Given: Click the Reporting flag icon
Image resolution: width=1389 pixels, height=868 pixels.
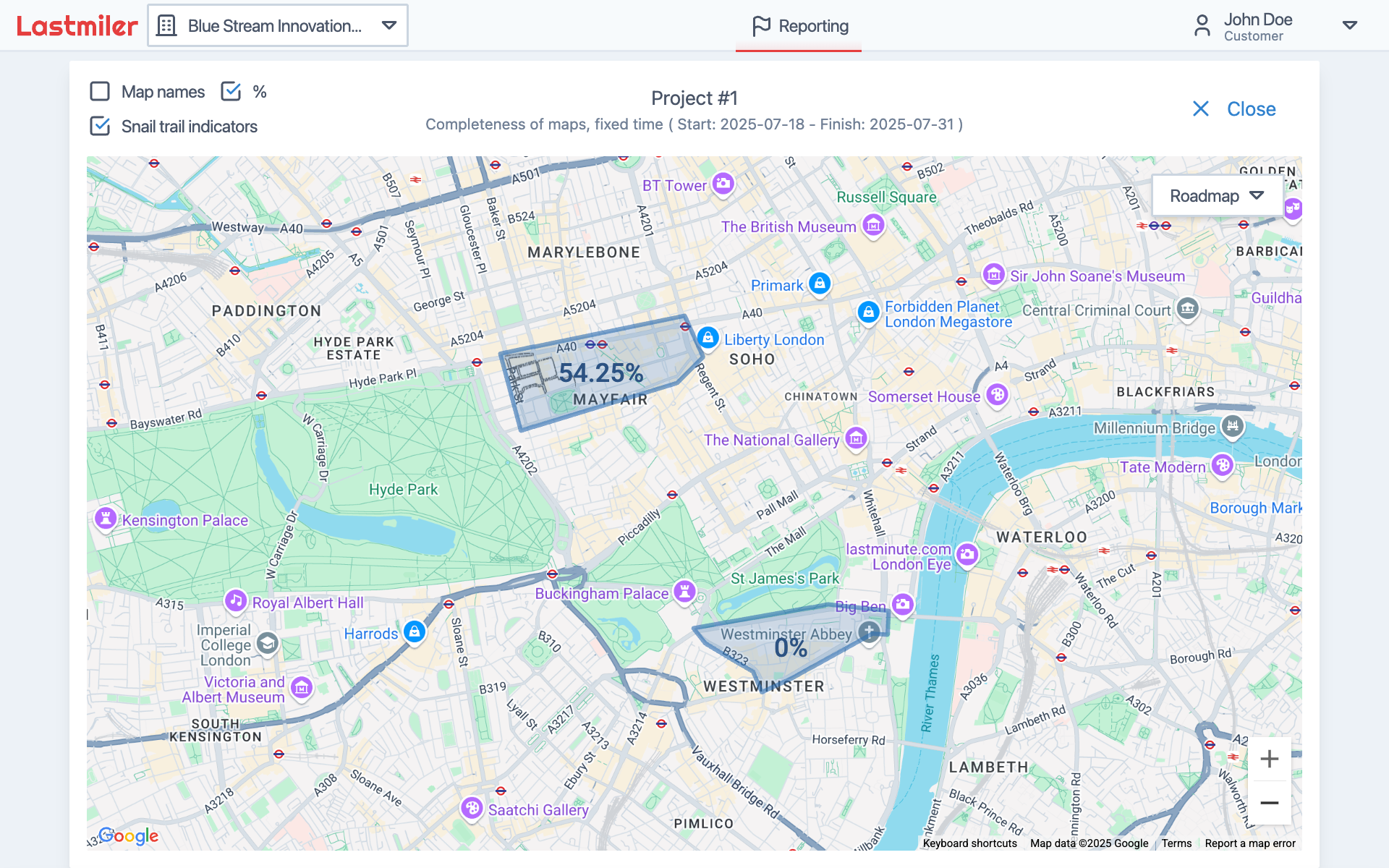Looking at the screenshot, I should click(761, 26).
